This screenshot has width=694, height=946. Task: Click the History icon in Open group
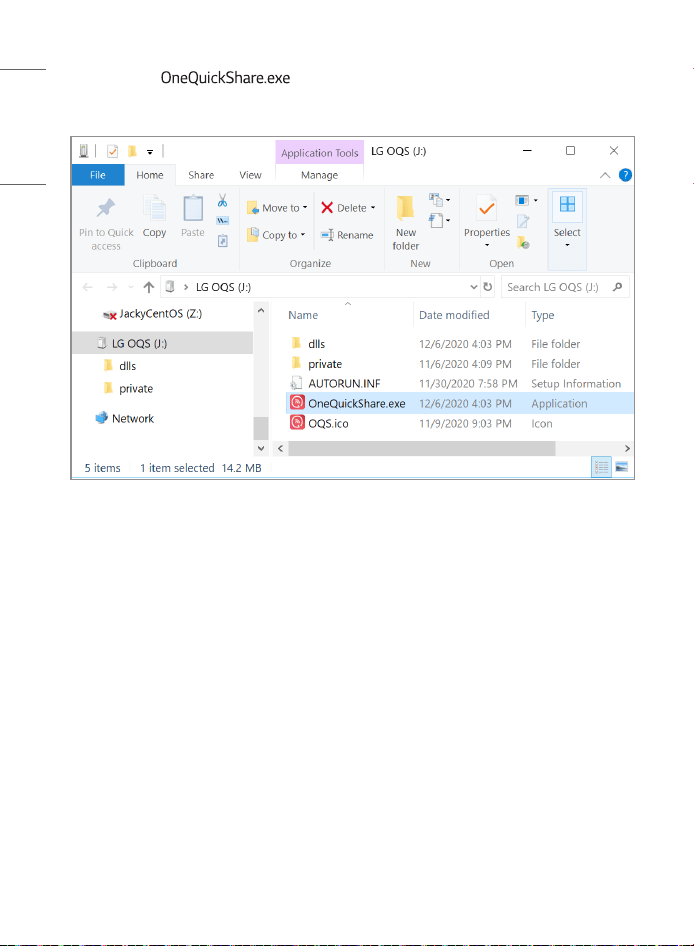pyautogui.click(x=523, y=243)
